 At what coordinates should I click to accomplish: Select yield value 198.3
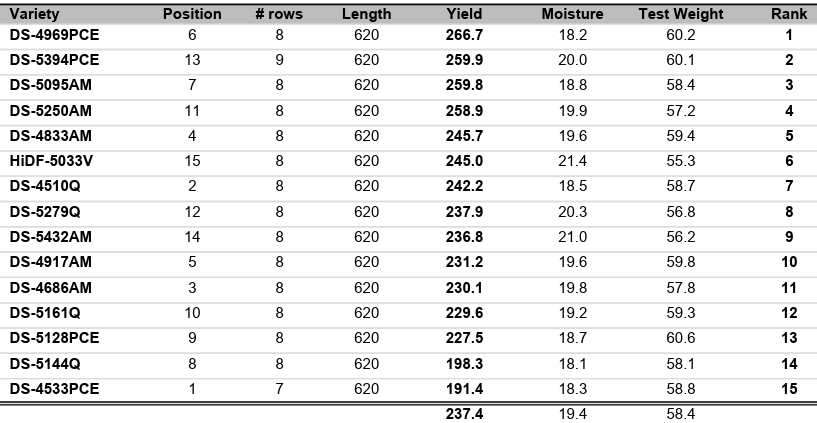(464, 363)
